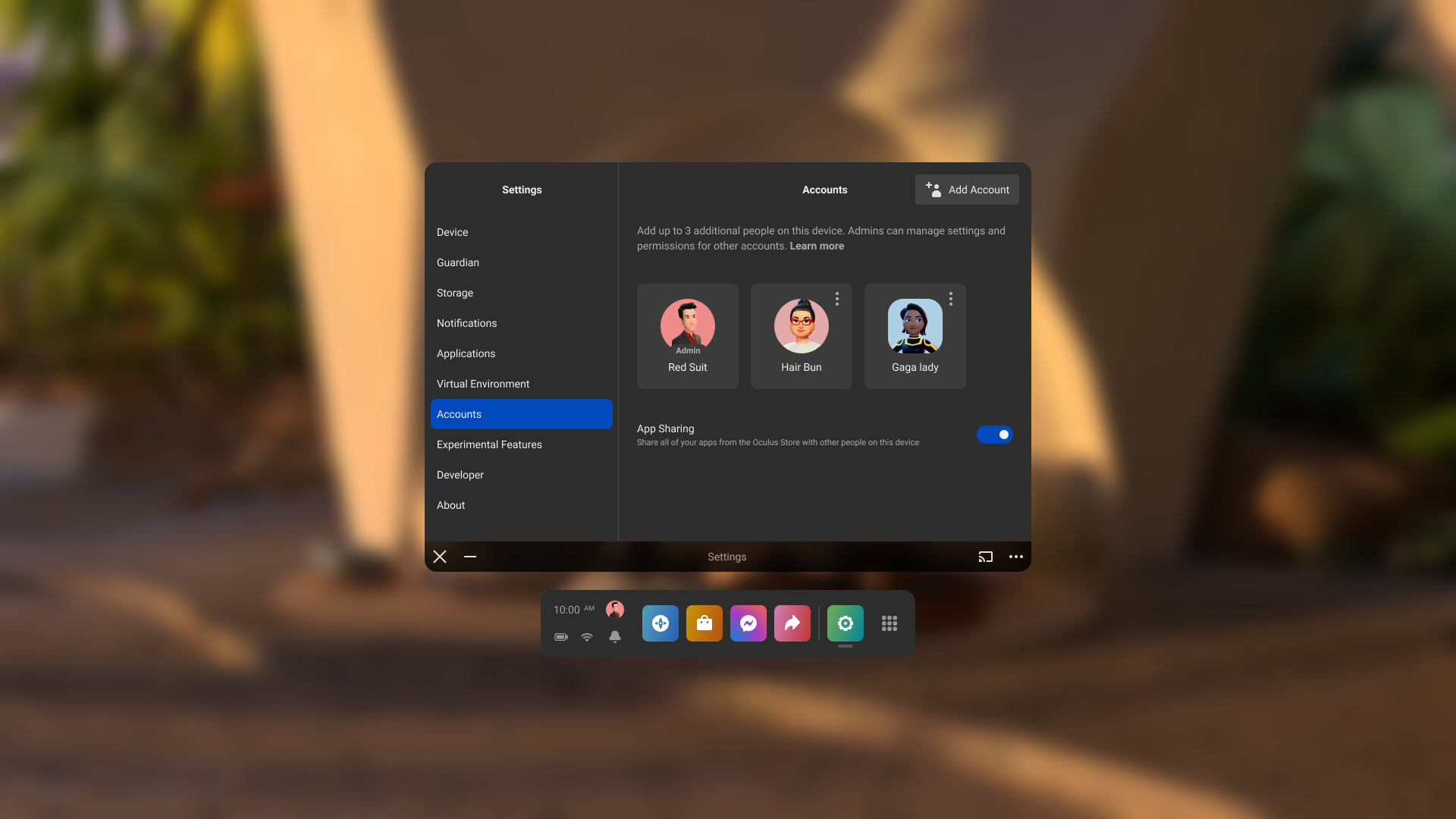Click the Settings gear app icon
1456x819 pixels.
pyautogui.click(x=845, y=623)
